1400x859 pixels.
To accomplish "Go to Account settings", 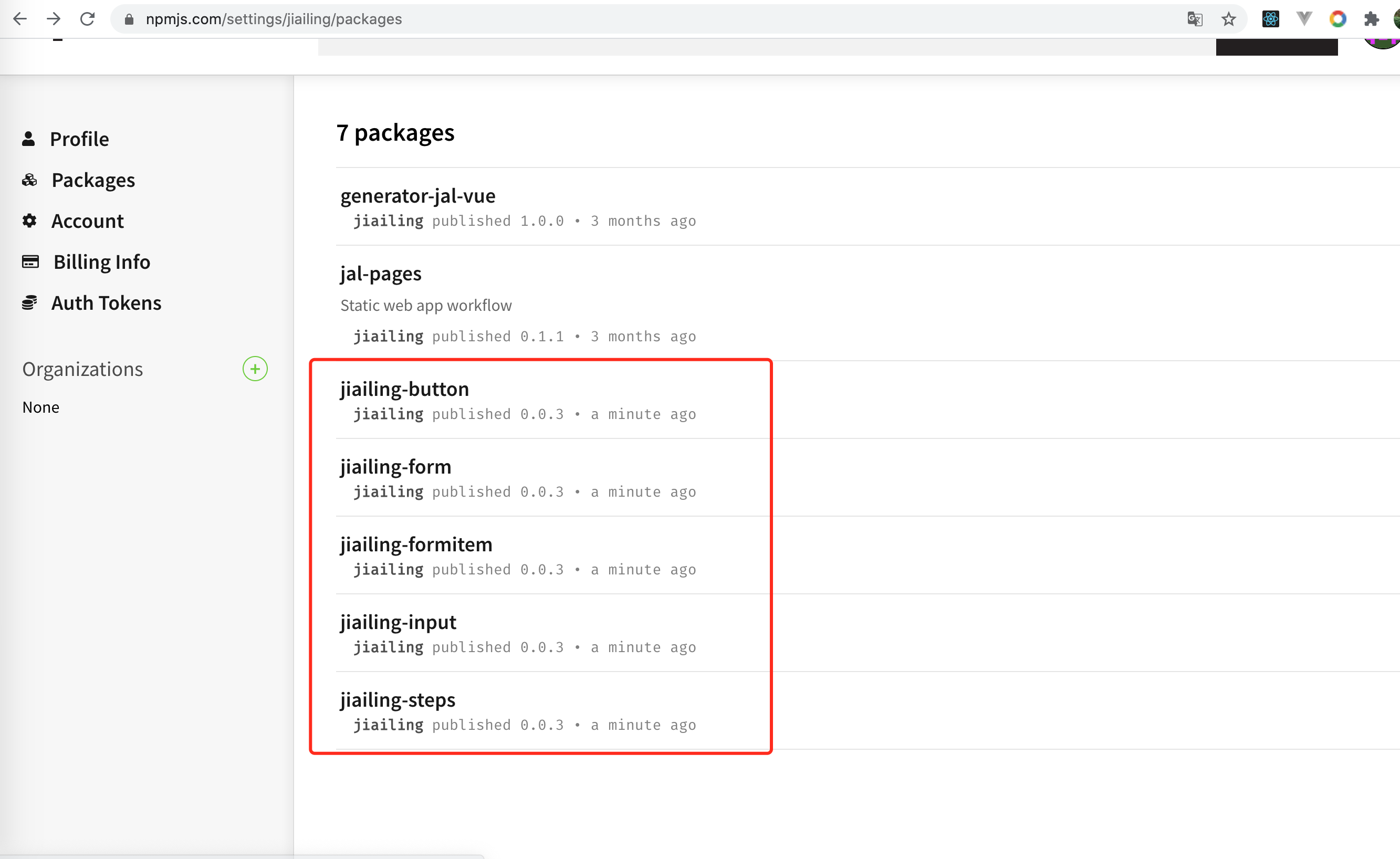I will [87, 221].
